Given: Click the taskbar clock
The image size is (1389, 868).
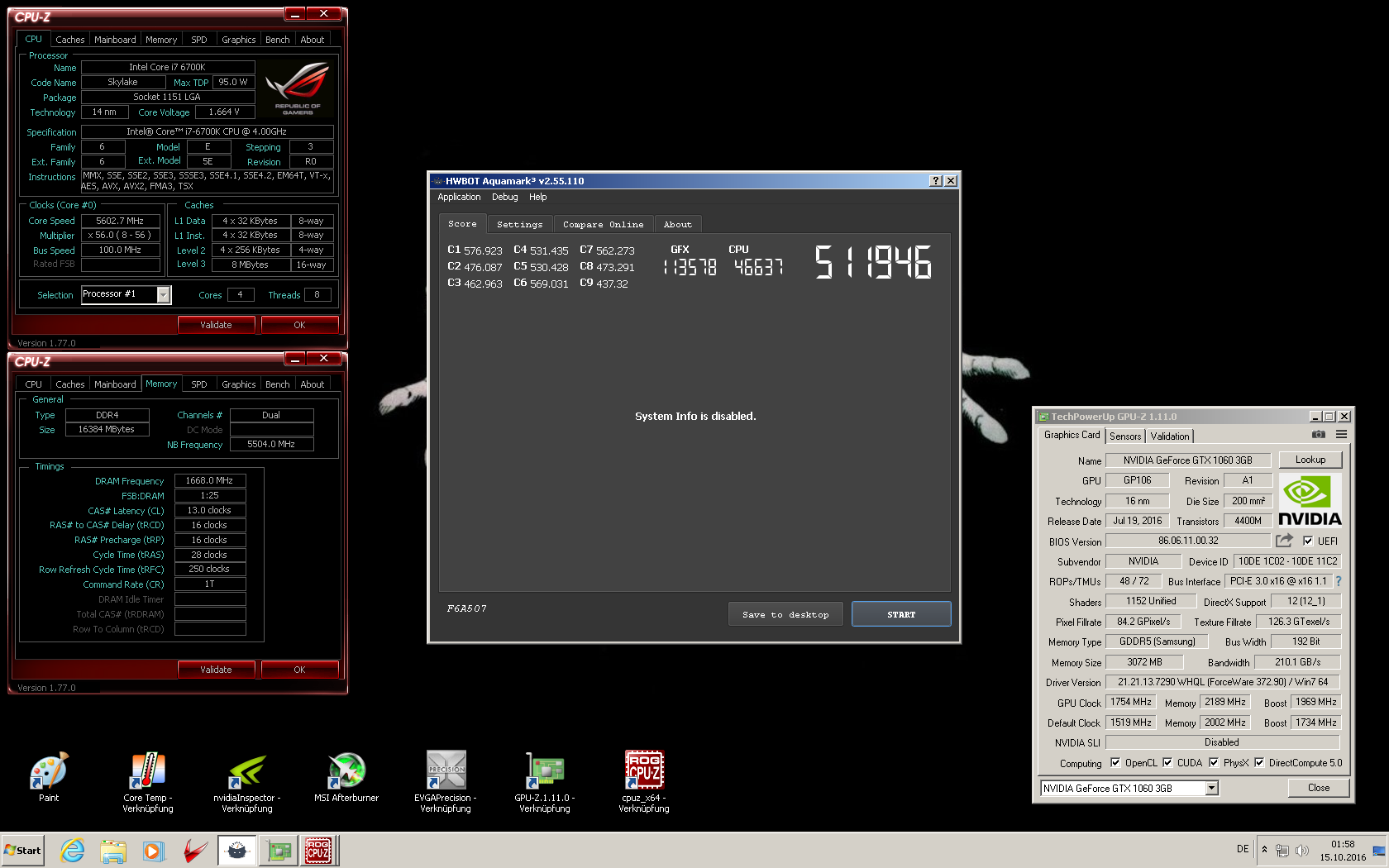Looking at the screenshot, I should click(1343, 851).
